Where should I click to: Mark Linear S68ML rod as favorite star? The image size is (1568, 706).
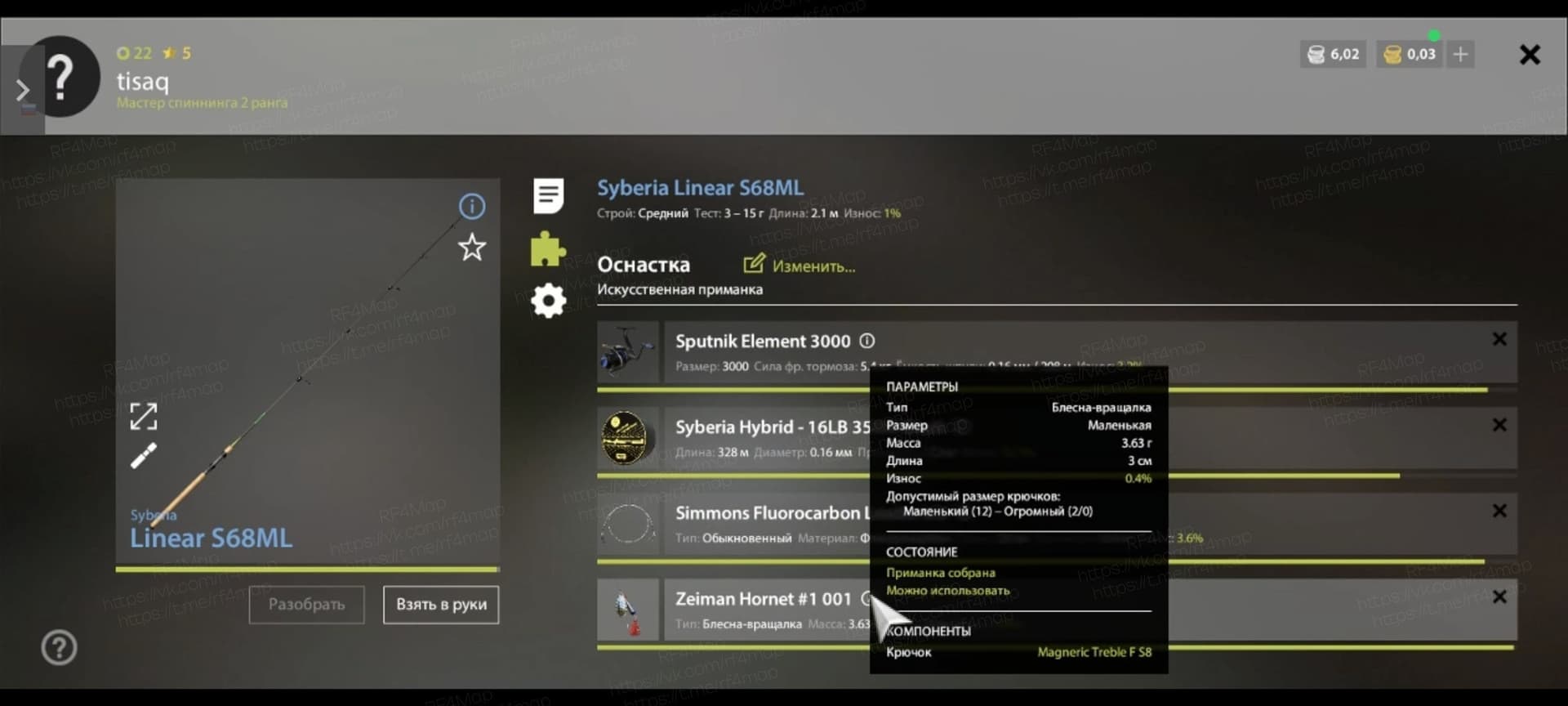(471, 247)
